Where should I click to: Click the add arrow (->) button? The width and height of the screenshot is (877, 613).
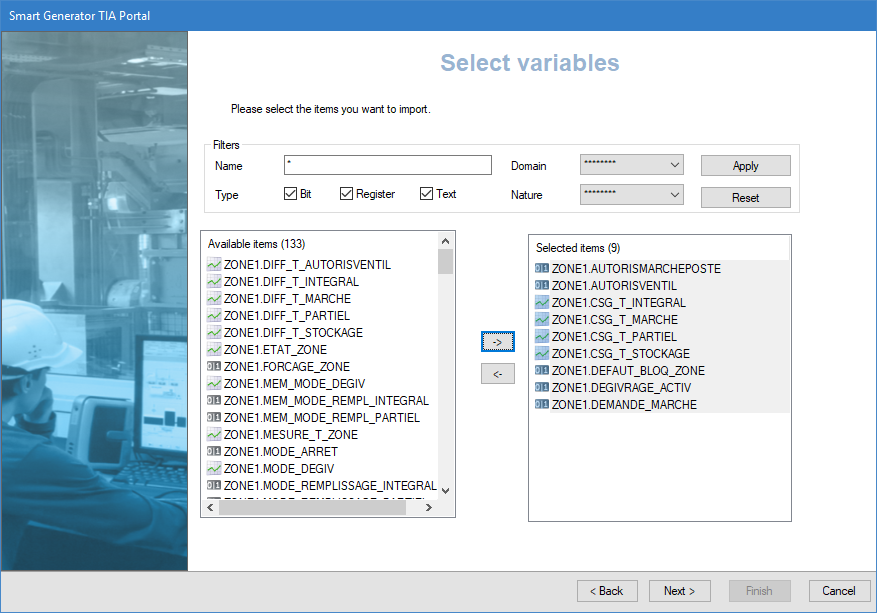tap(497, 342)
